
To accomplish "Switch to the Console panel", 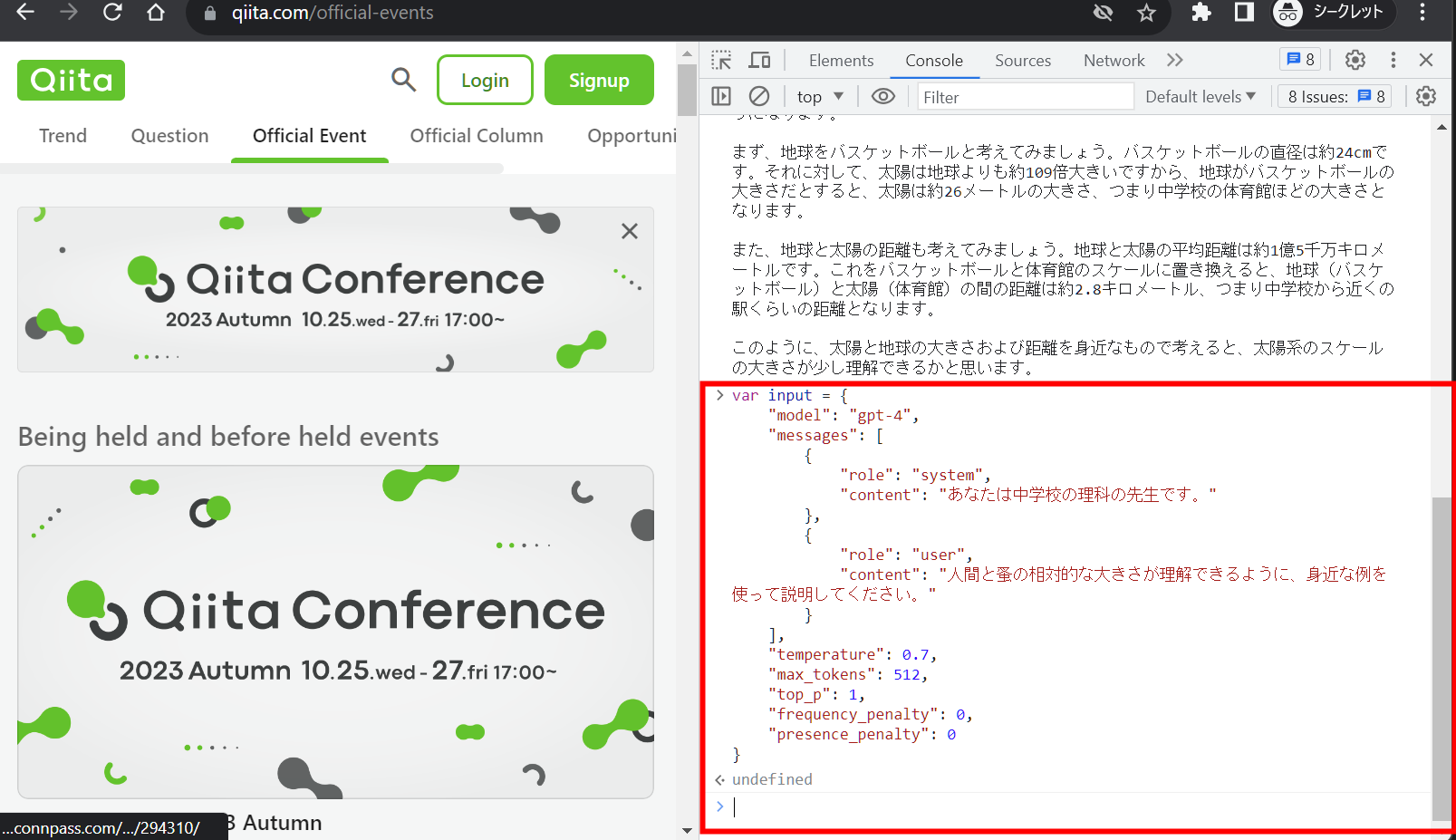I will 934,61.
